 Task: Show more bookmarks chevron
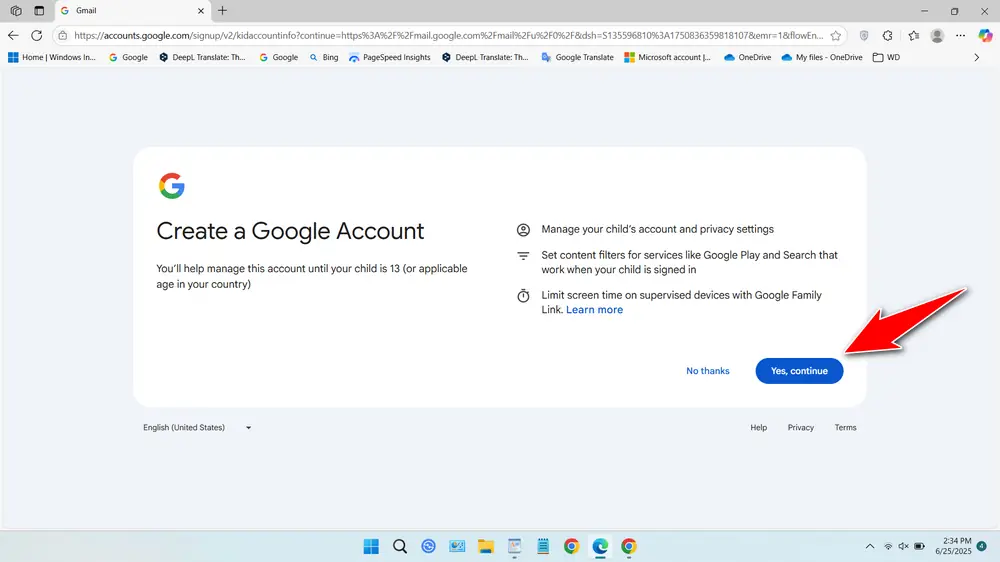(976, 57)
